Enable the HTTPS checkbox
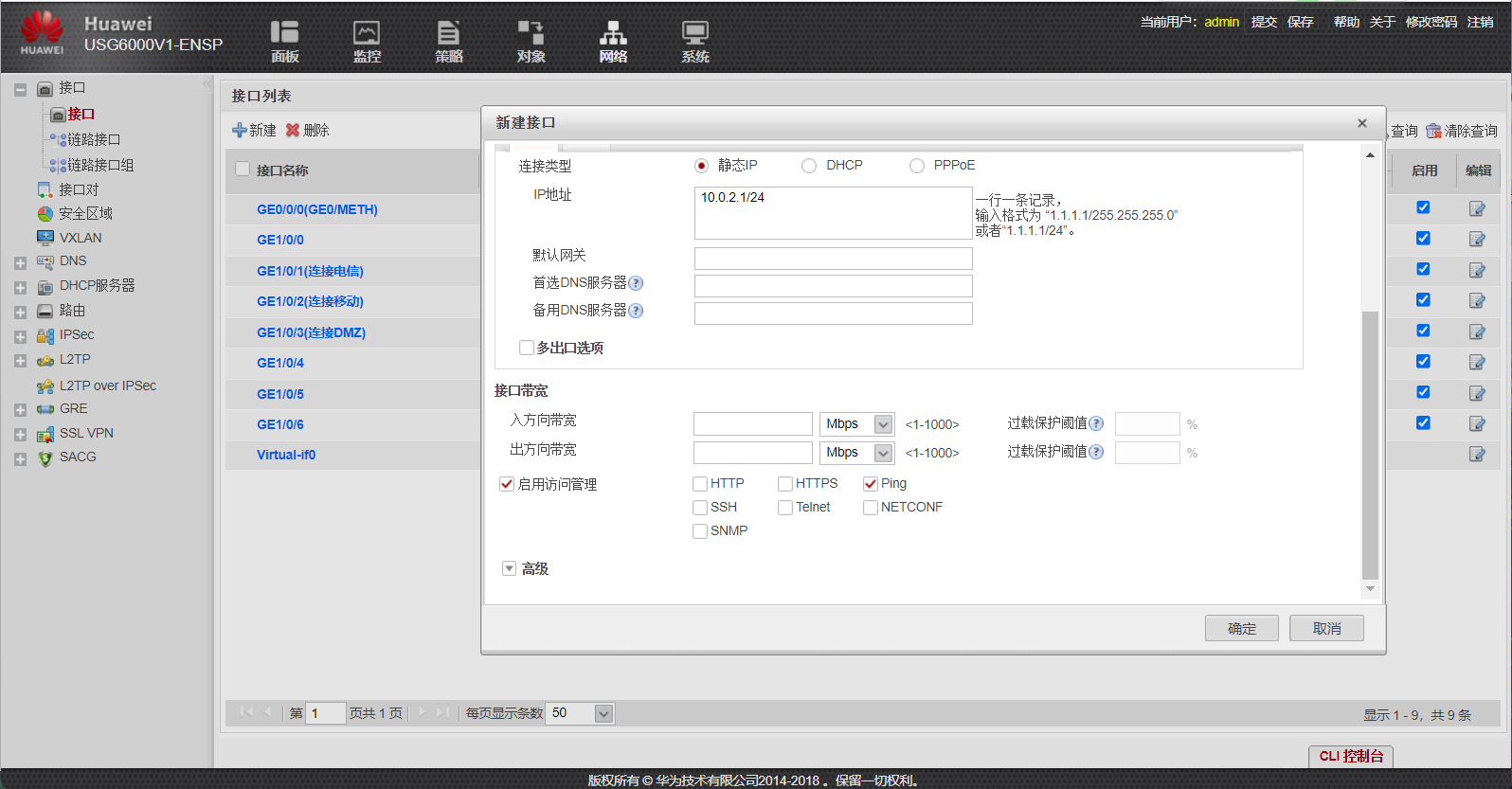1512x789 pixels. [785, 484]
